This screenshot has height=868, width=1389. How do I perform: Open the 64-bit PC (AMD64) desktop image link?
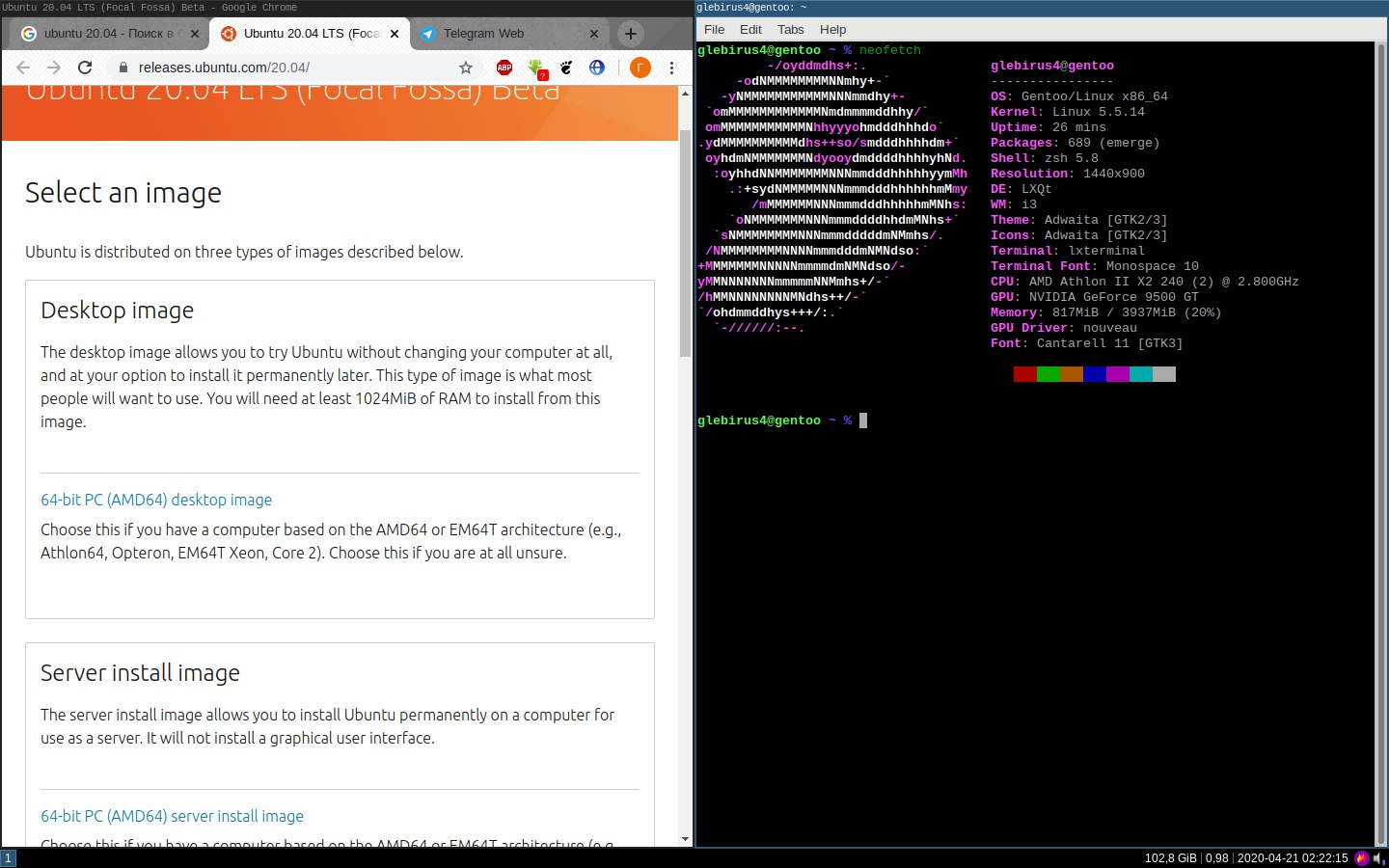(156, 500)
